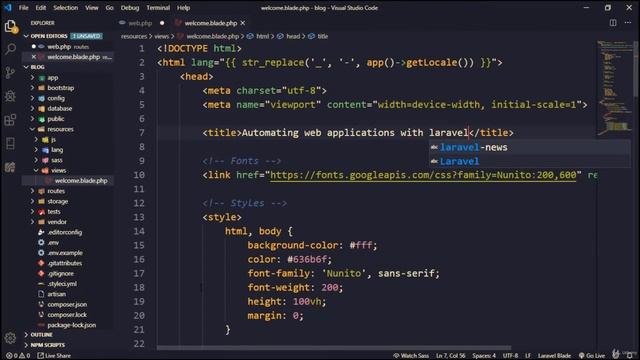
Task: Expand the database folder
Action: pyautogui.click(x=60, y=109)
